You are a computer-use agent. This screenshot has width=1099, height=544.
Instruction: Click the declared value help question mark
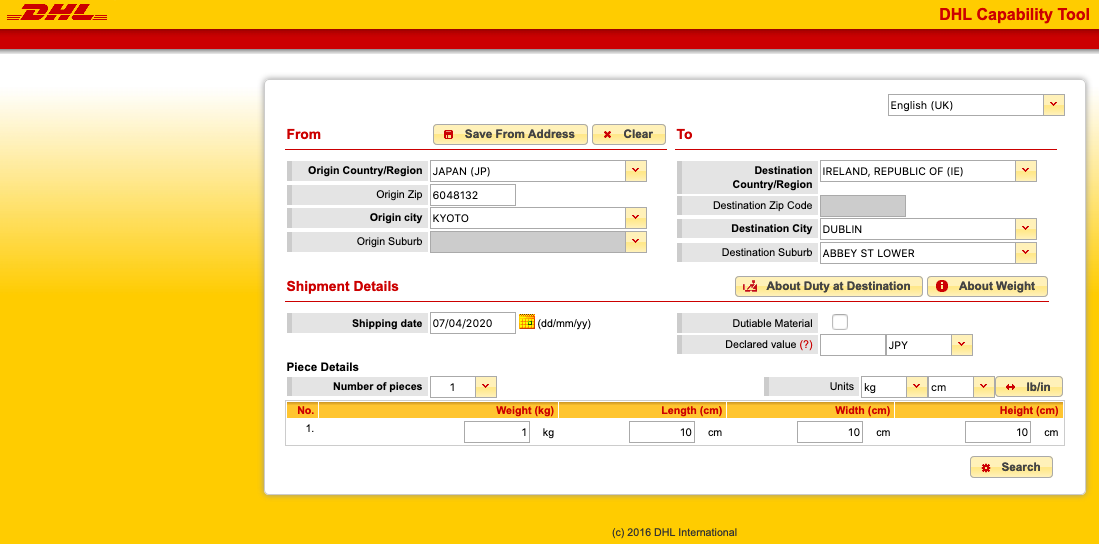[806, 345]
